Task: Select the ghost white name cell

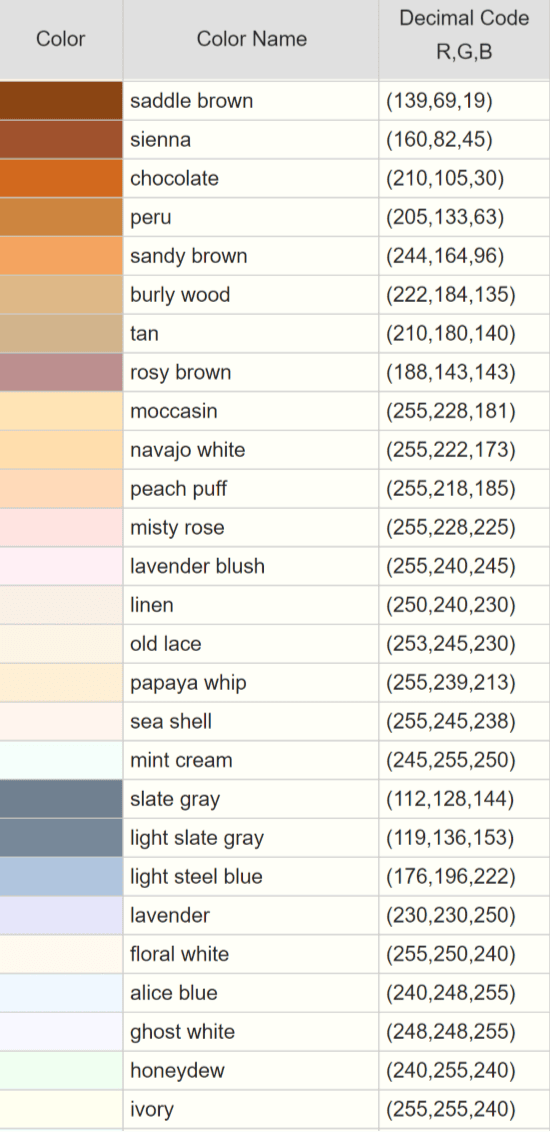Action: (251, 1032)
